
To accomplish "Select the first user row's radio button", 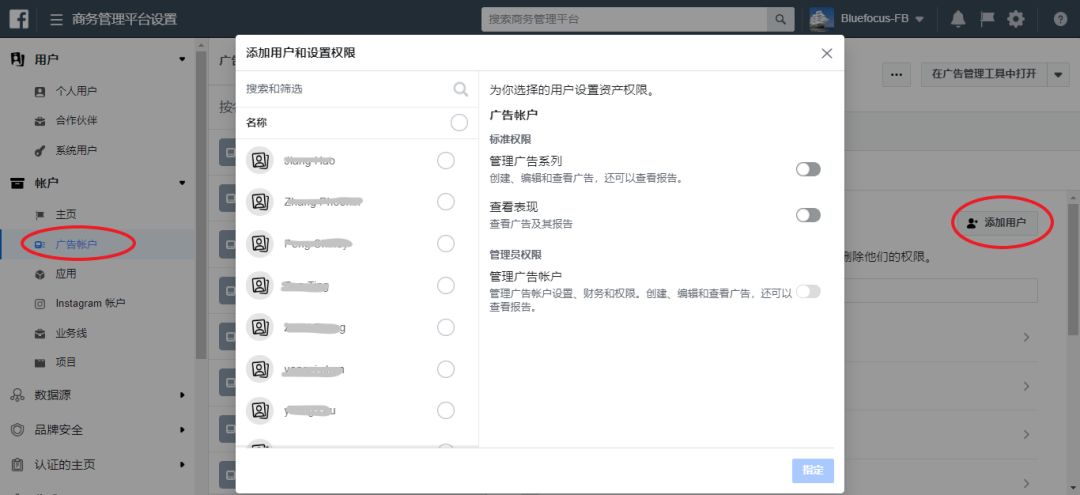I will (x=446, y=160).
